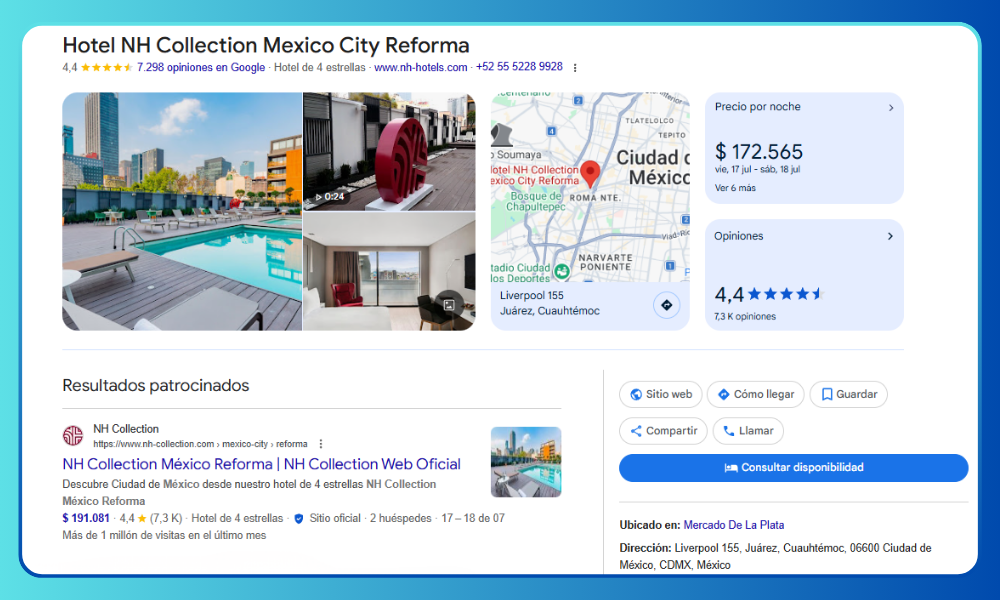Open the hotel room photo with red chair
The height and width of the screenshot is (600, 1000).
pyautogui.click(x=389, y=272)
